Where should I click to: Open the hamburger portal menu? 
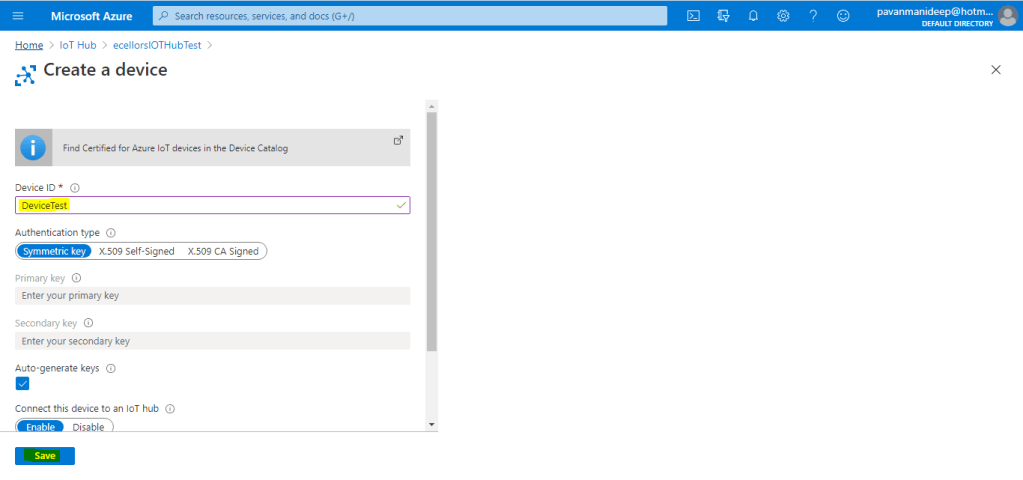tap(18, 16)
